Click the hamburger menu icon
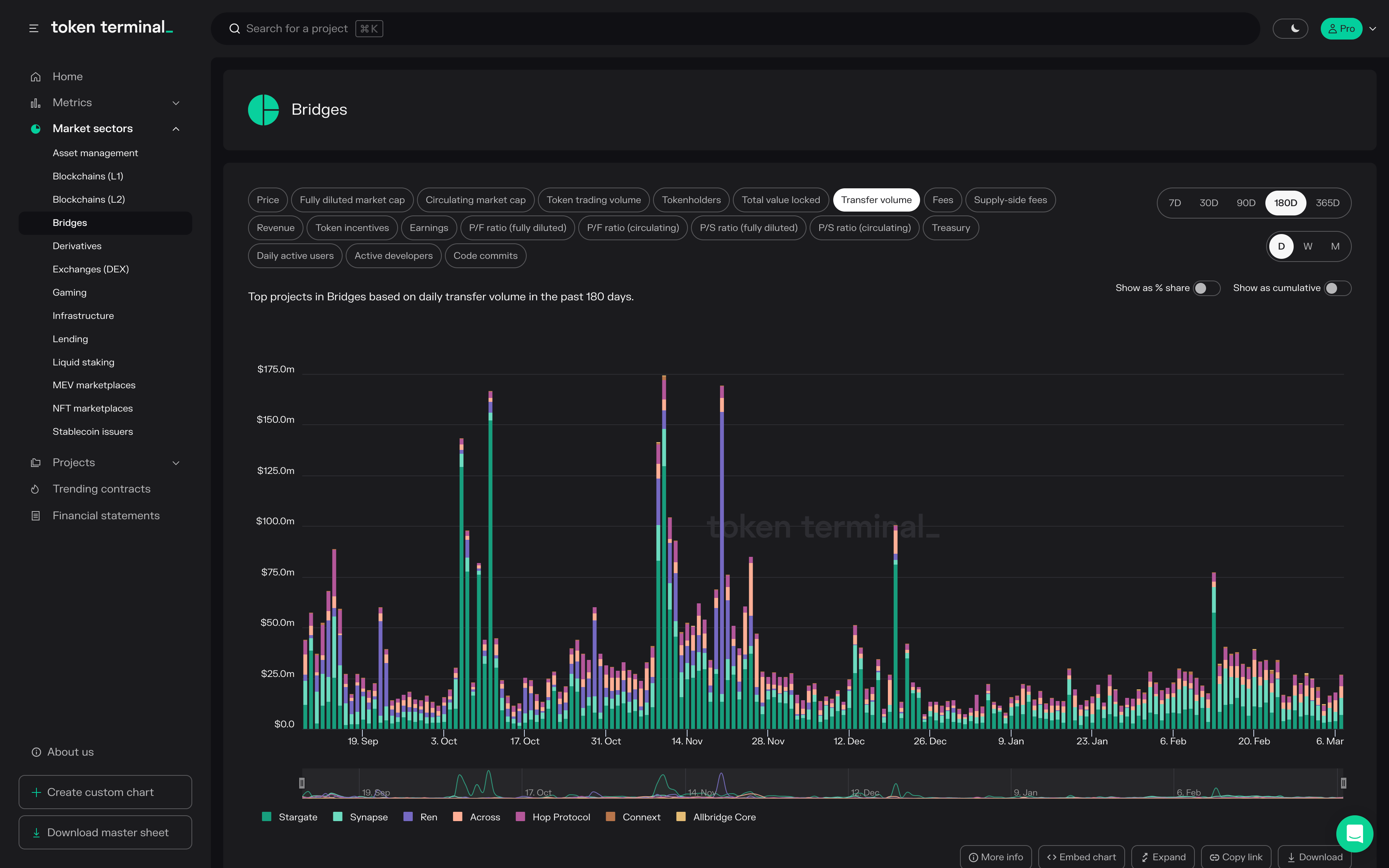 click(34, 28)
